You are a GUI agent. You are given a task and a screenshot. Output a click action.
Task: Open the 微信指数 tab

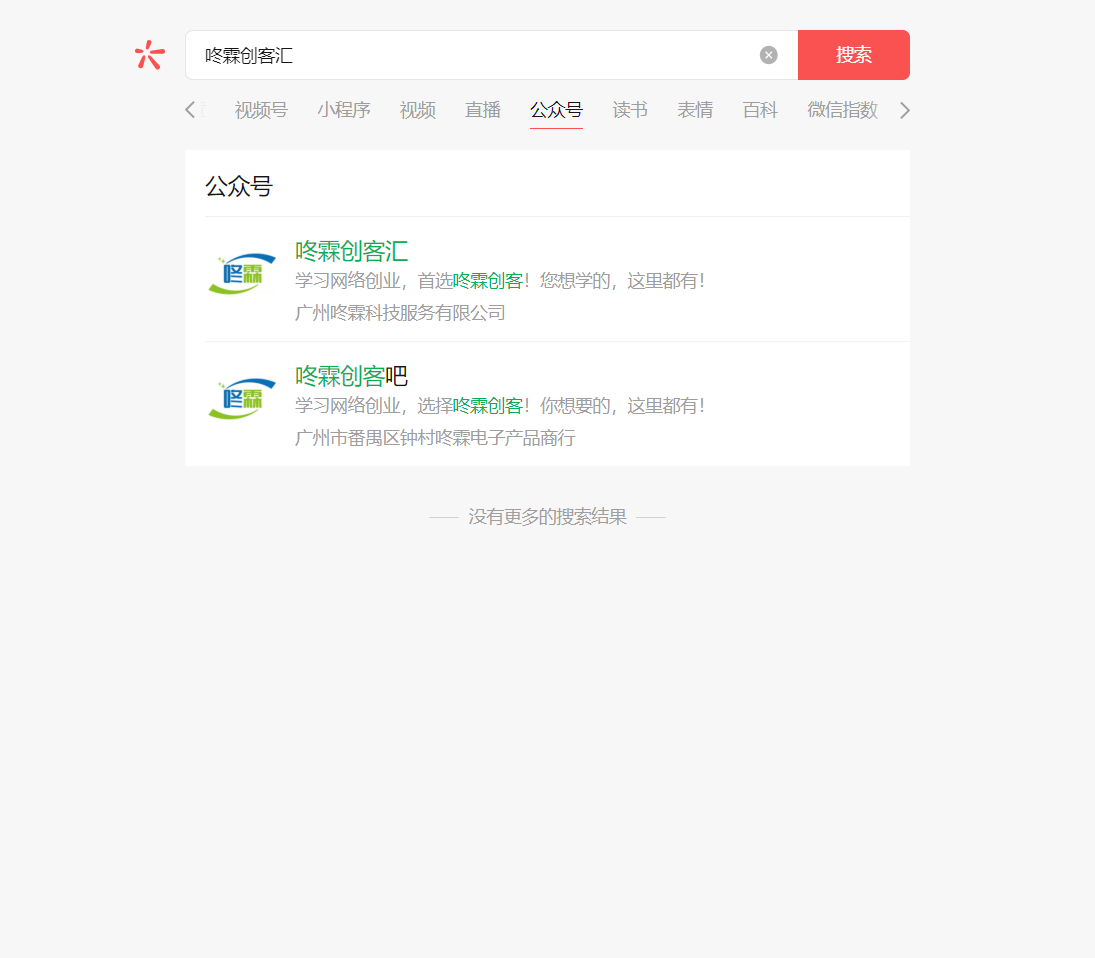coord(842,110)
